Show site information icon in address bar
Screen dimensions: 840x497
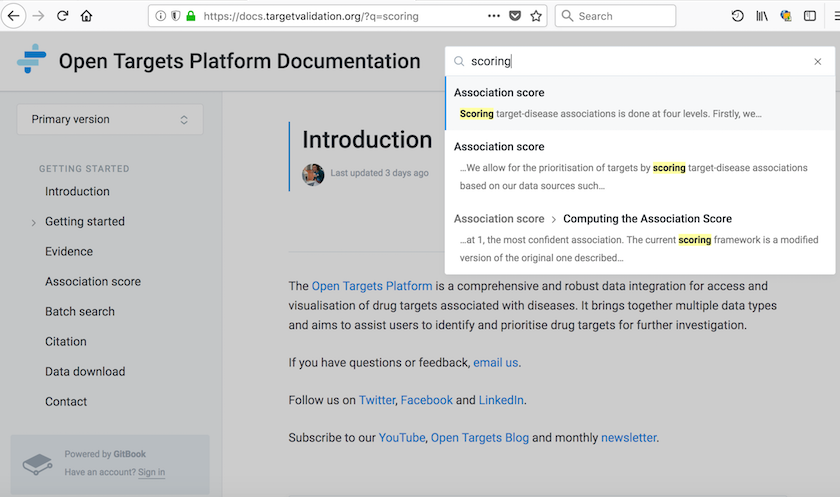(x=160, y=16)
